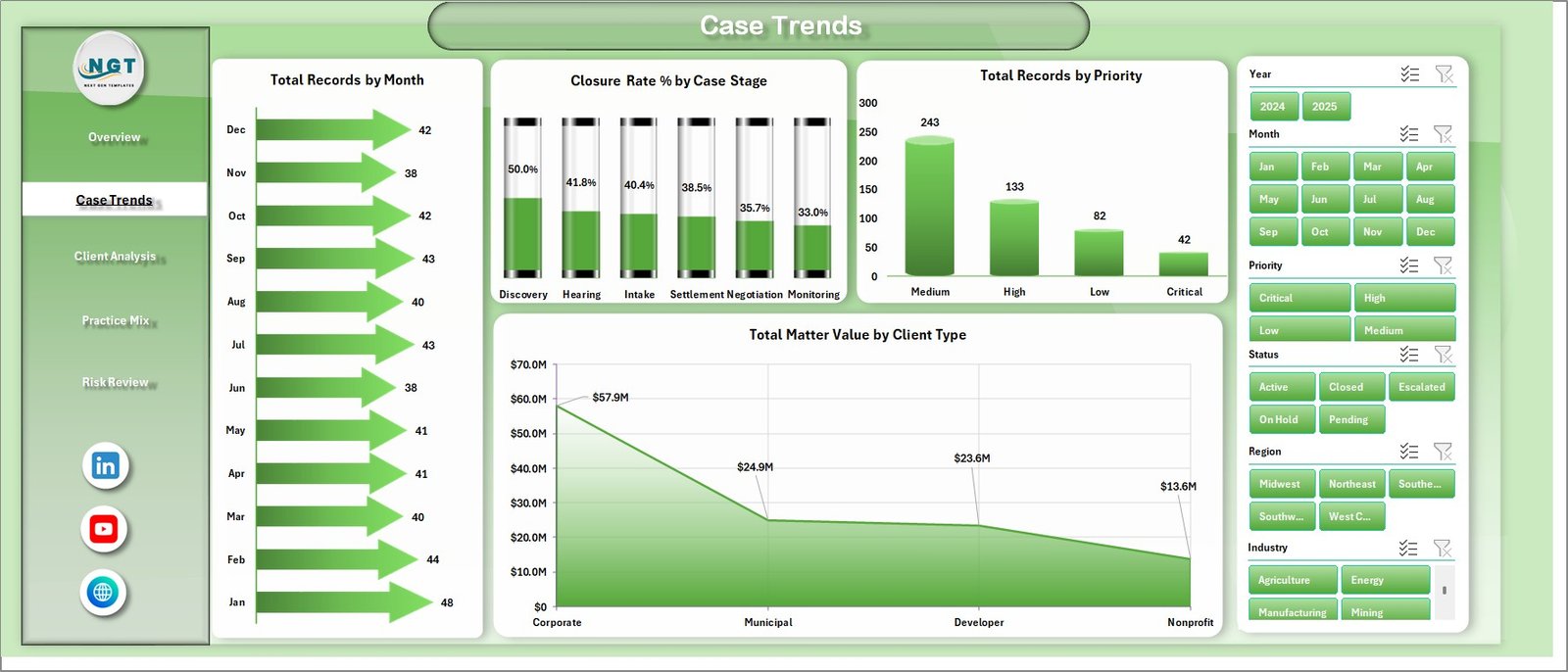The width and height of the screenshot is (1568, 672).
Task: Filter by Low priority
Action: click(x=1300, y=329)
